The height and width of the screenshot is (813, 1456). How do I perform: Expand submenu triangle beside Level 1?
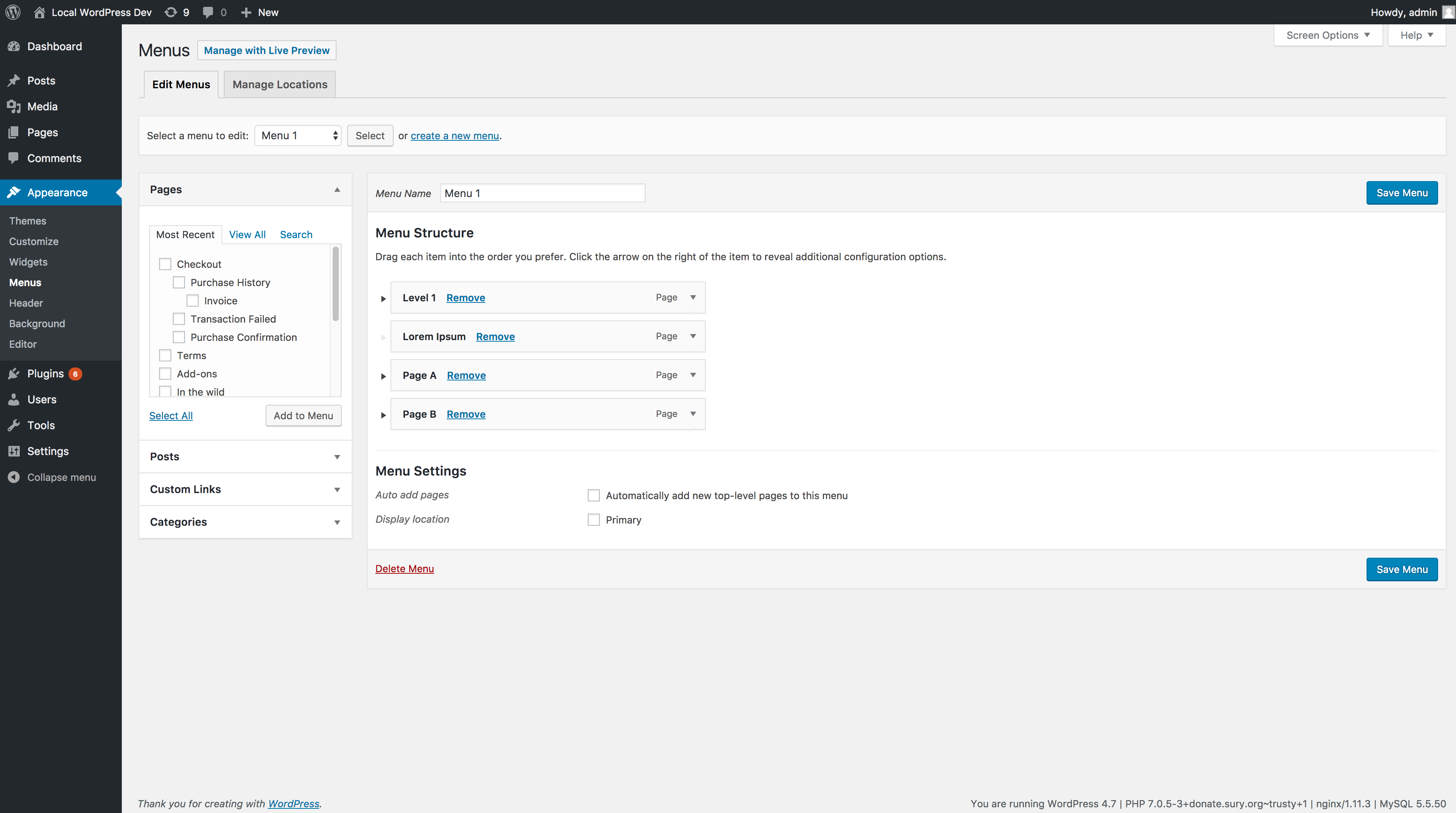pyautogui.click(x=383, y=298)
